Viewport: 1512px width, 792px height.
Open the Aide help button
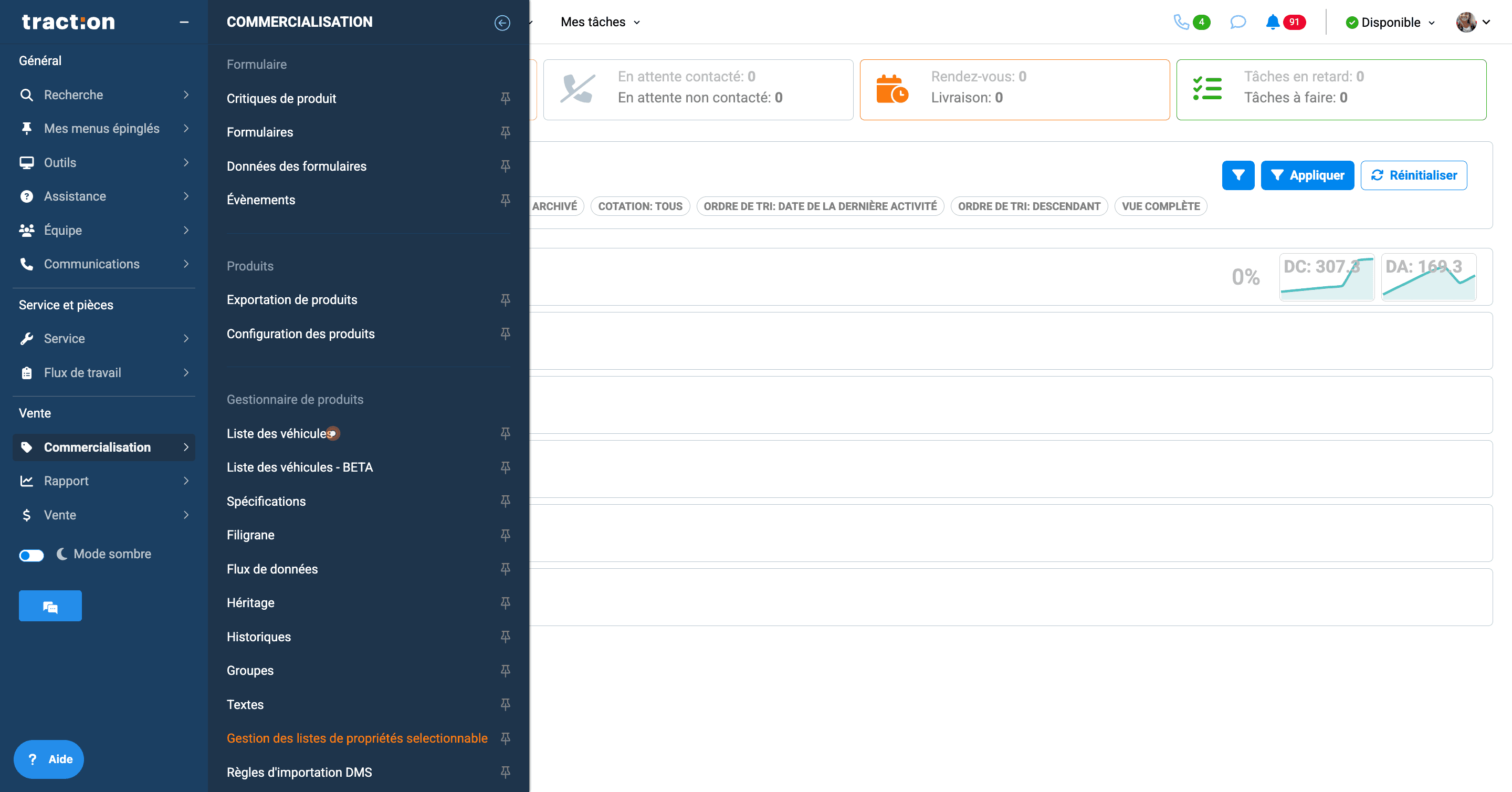[x=49, y=759]
